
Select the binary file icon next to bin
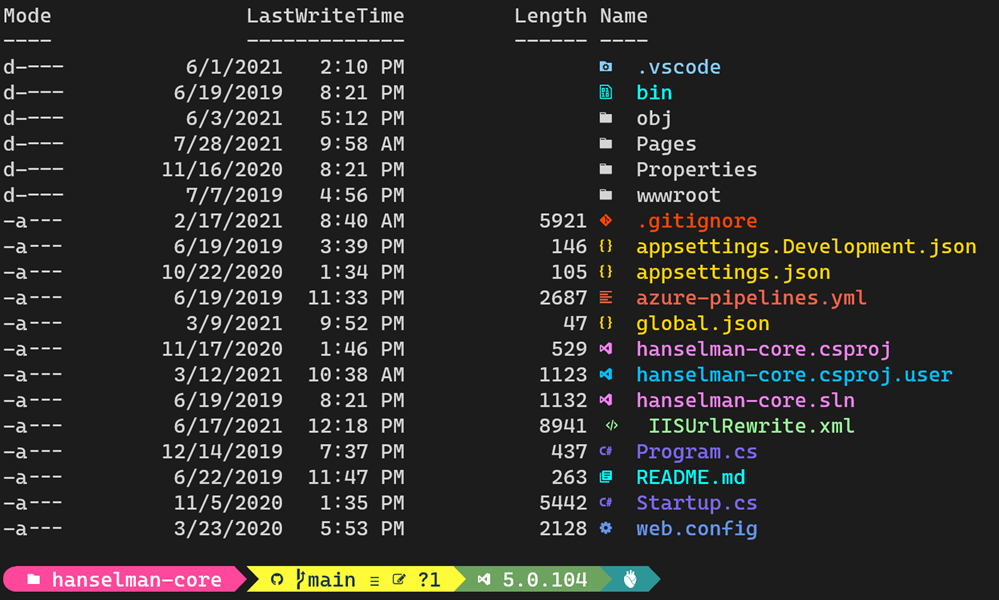point(608,92)
